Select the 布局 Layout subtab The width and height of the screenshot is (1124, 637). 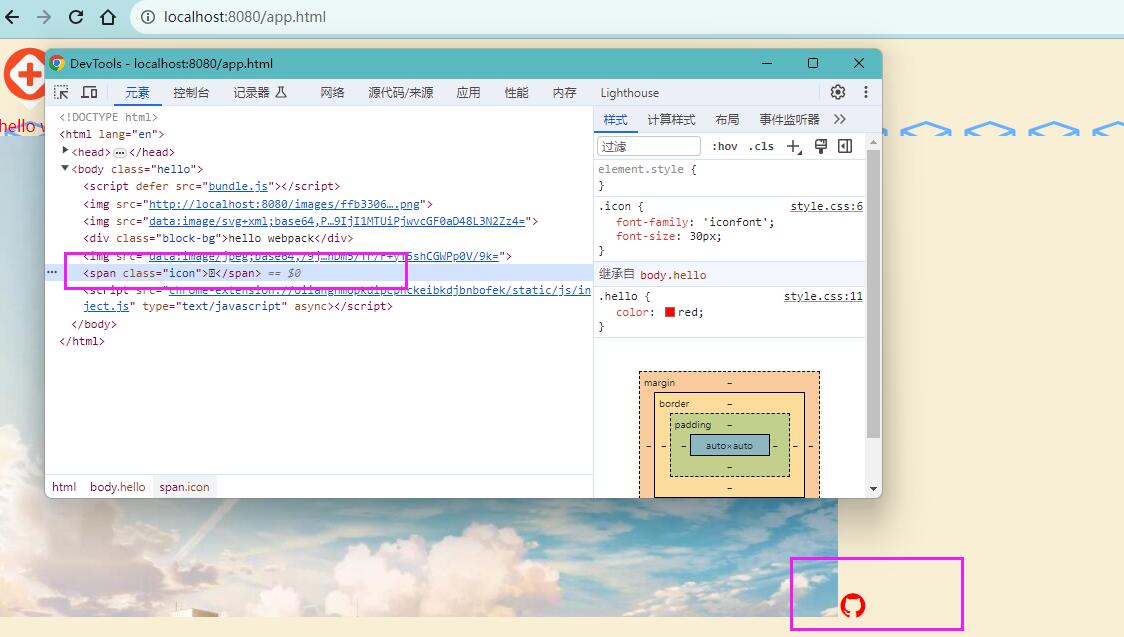tap(727, 120)
